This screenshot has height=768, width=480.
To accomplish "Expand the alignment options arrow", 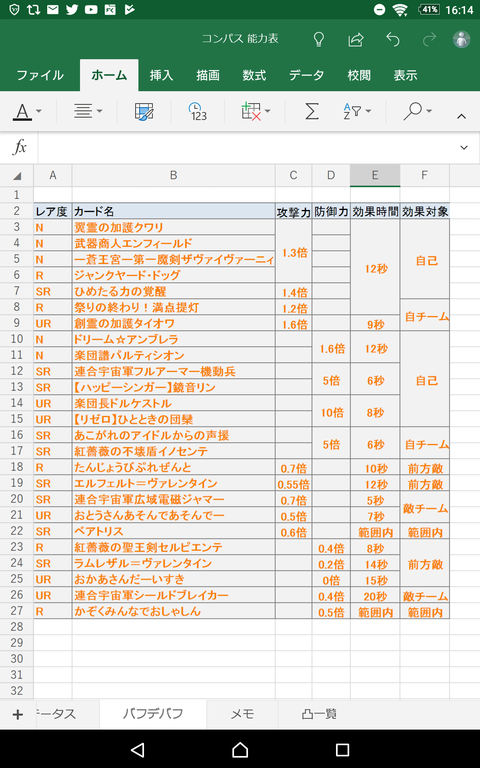I will pyautogui.click(x=99, y=112).
